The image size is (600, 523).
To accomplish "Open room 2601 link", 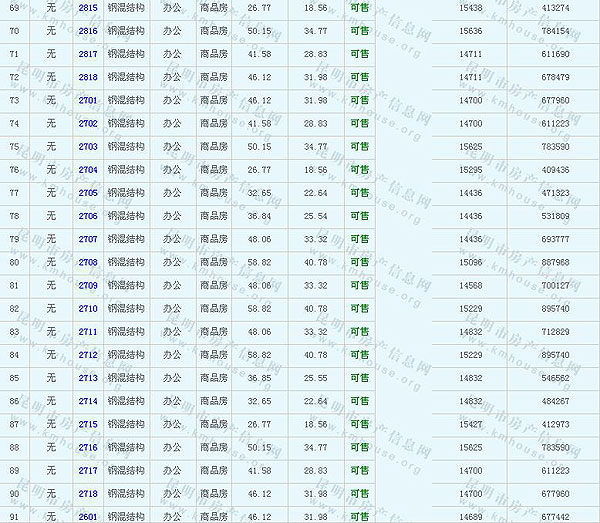I will [x=88, y=516].
